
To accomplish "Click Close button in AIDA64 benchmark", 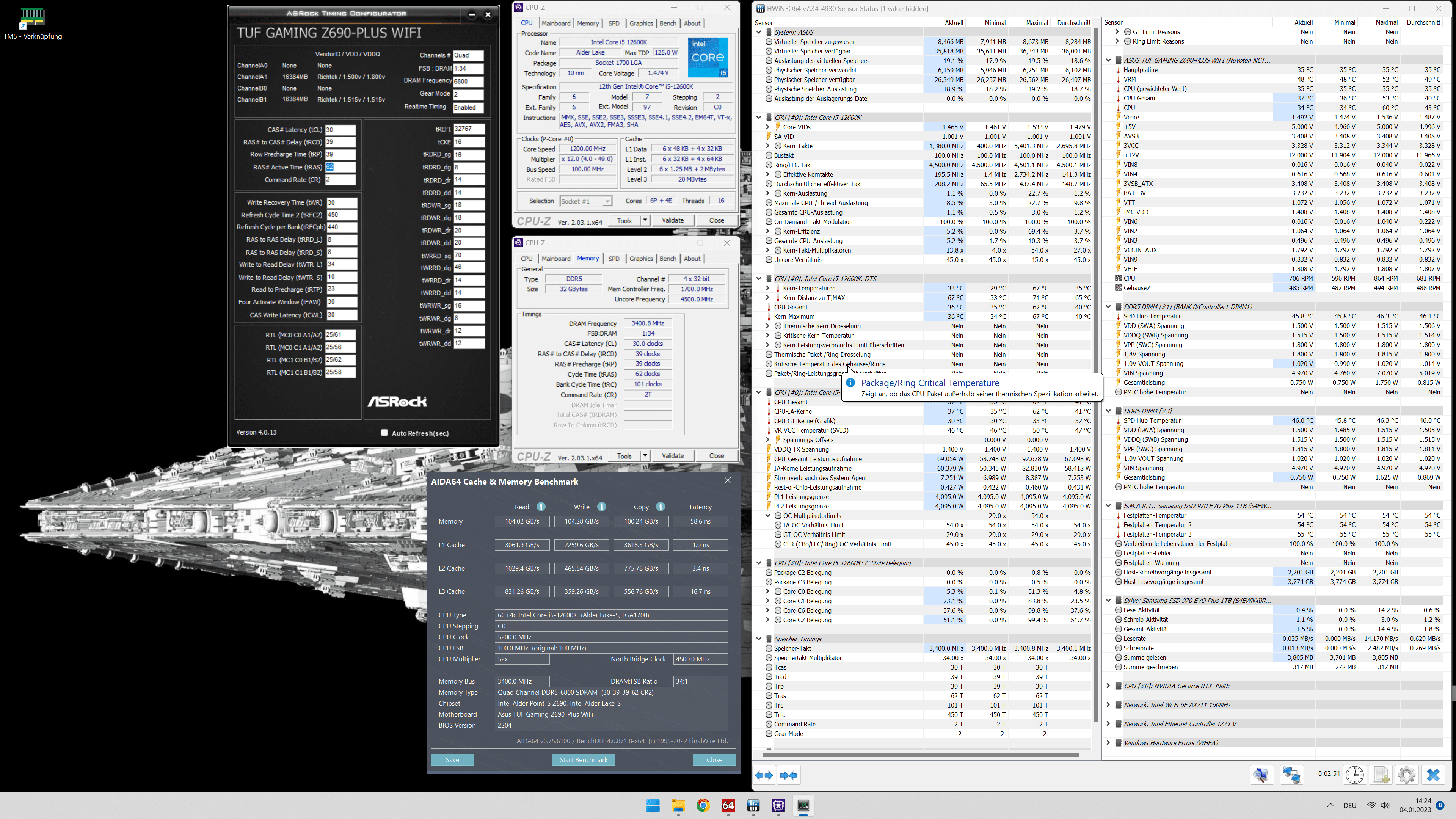I will (714, 760).
